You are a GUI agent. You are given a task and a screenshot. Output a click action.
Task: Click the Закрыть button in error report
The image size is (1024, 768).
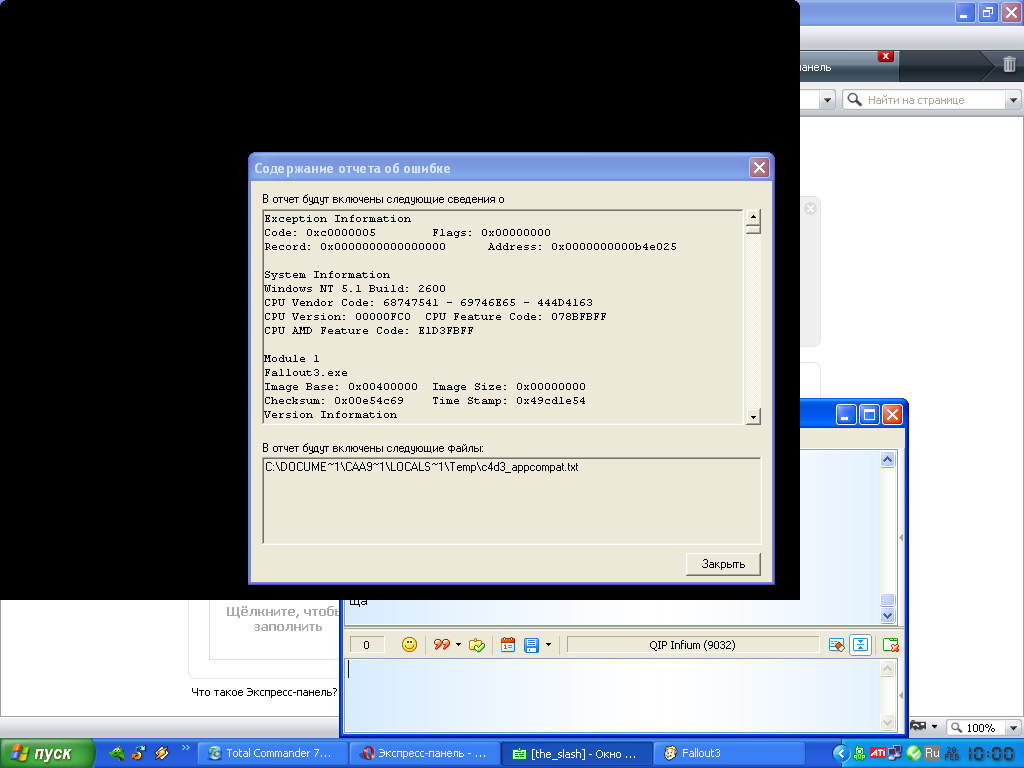pos(723,564)
